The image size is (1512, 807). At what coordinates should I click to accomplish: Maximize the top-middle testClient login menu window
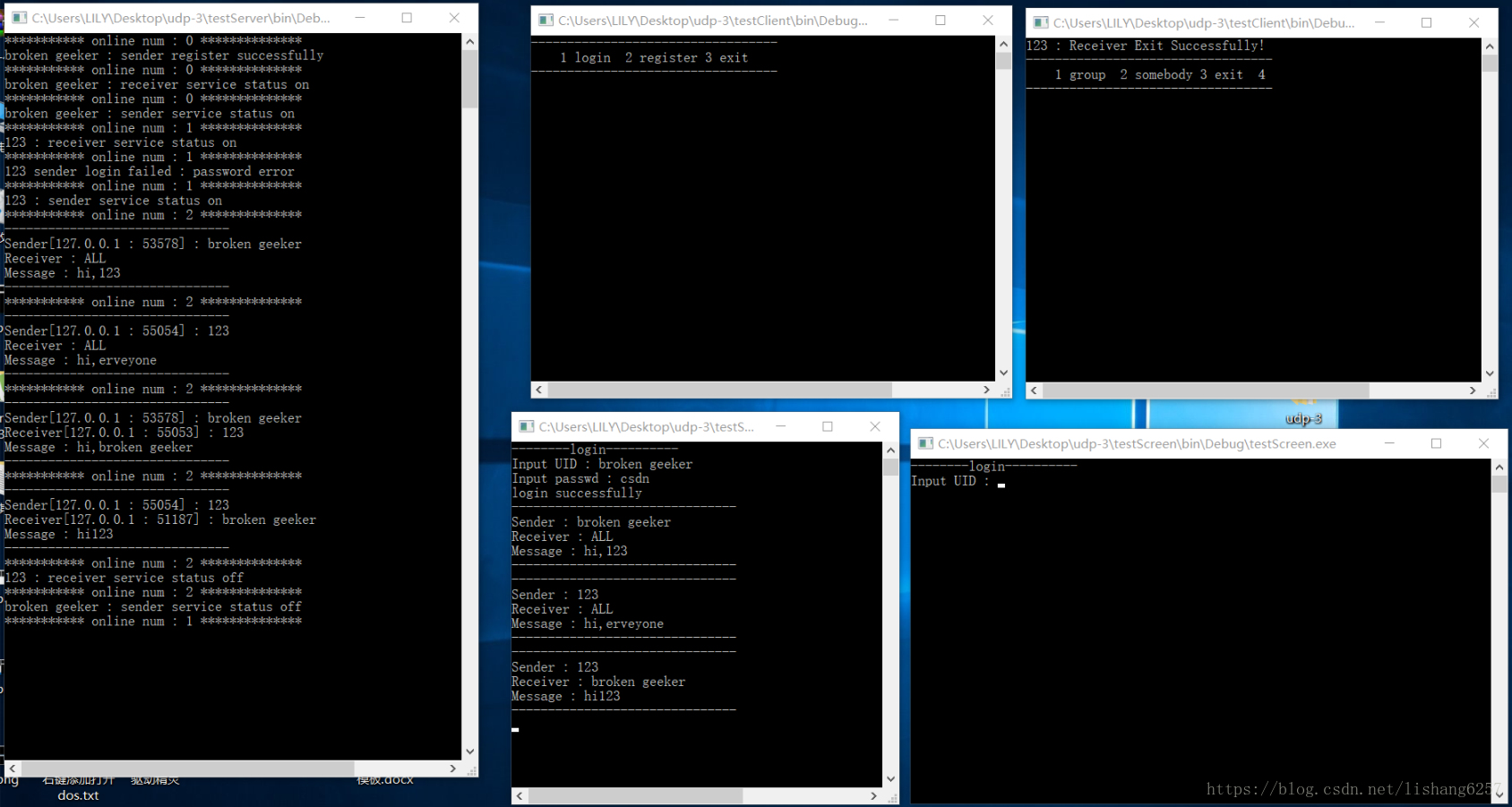pos(941,21)
